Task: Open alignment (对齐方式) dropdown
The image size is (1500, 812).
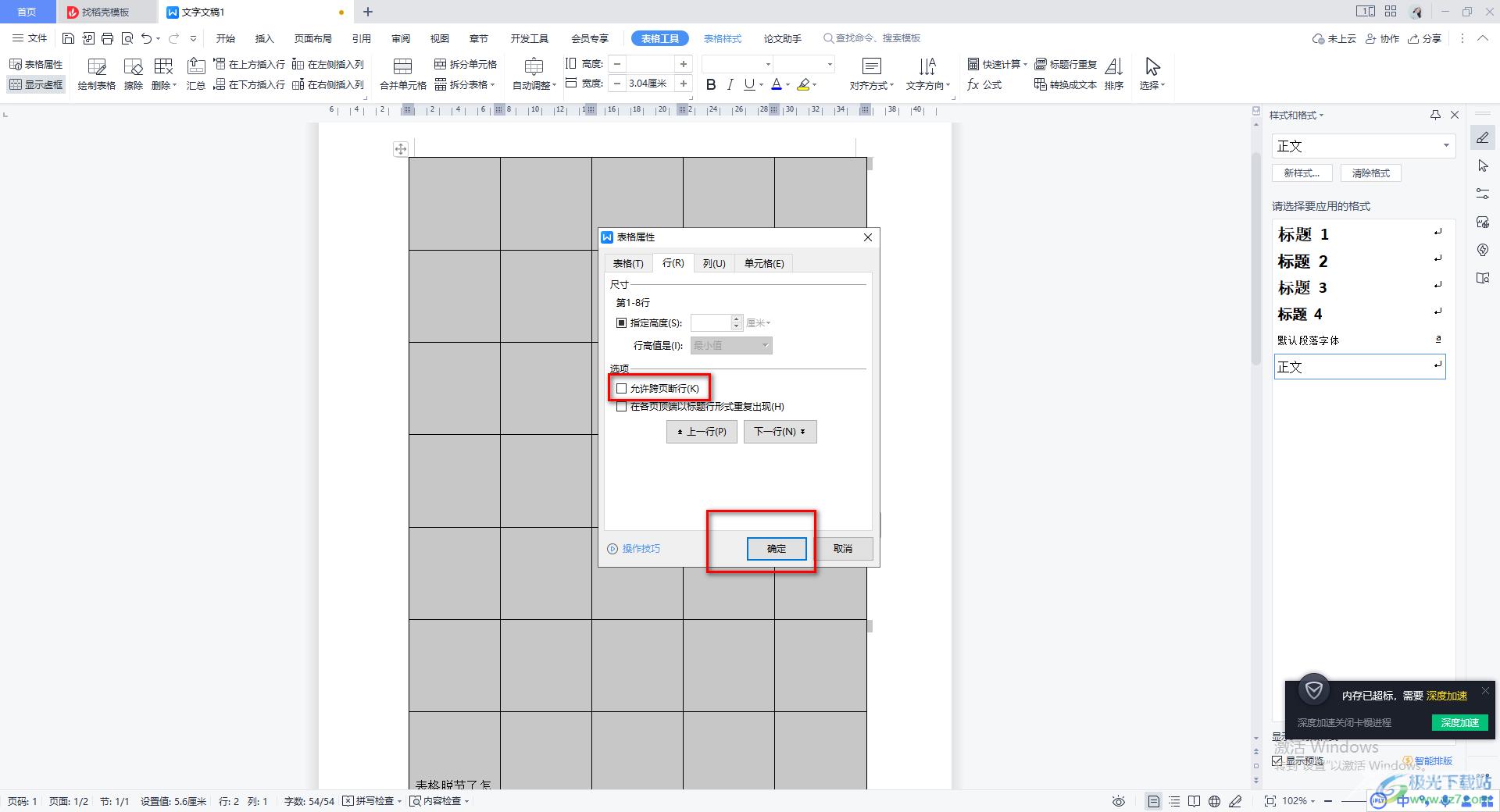Action: pyautogui.click(x=872, y=74)
